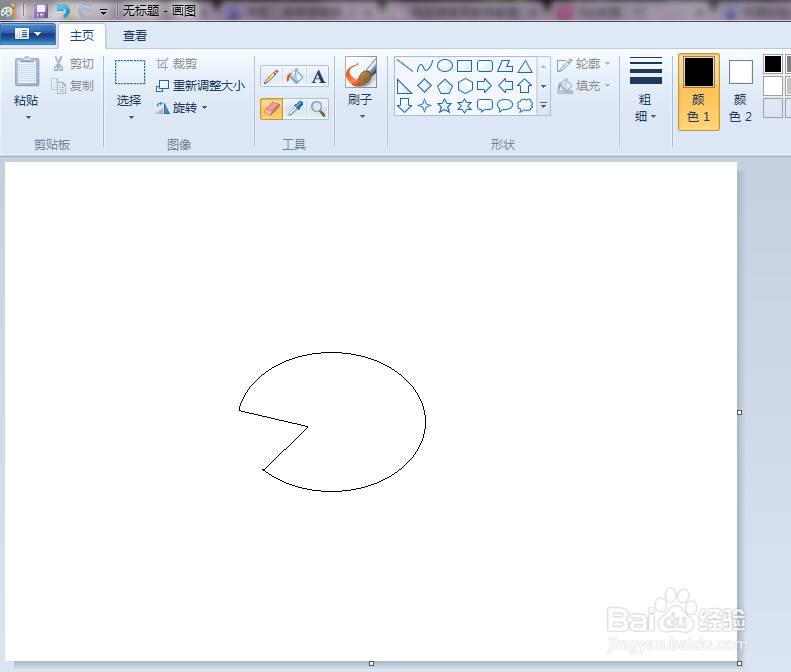
Task: Open the 填充 fill dropdown
Action: point(584,86)
